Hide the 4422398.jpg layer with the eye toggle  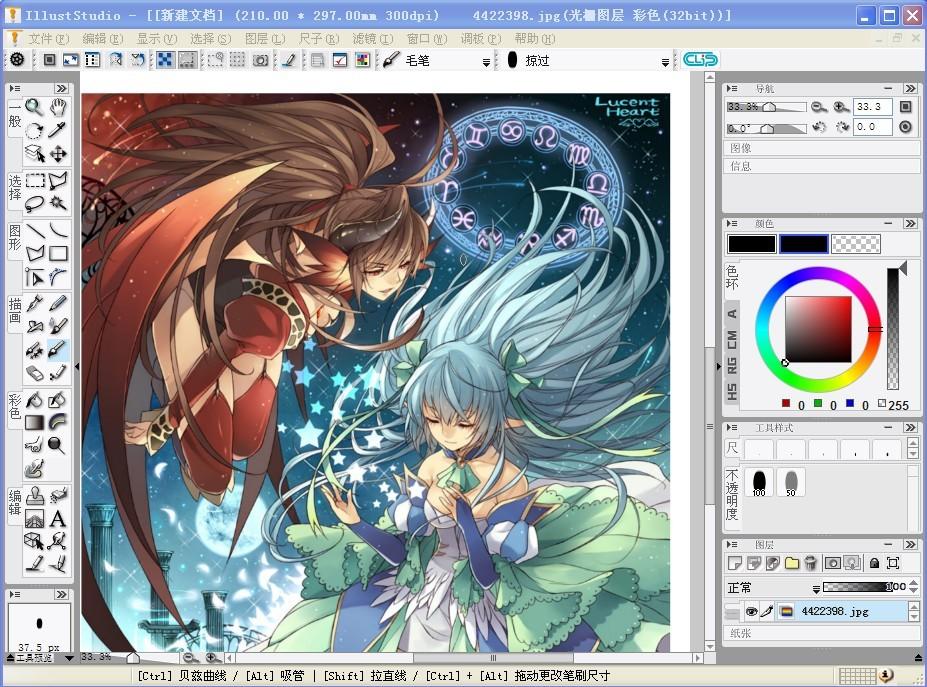pyautogui.click(x=751, y=610)
